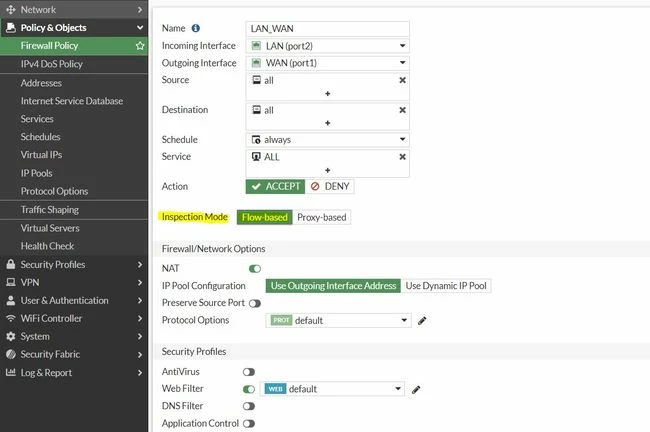
Task: Add a Source address with the plus icon
Action: click(327, 94)
